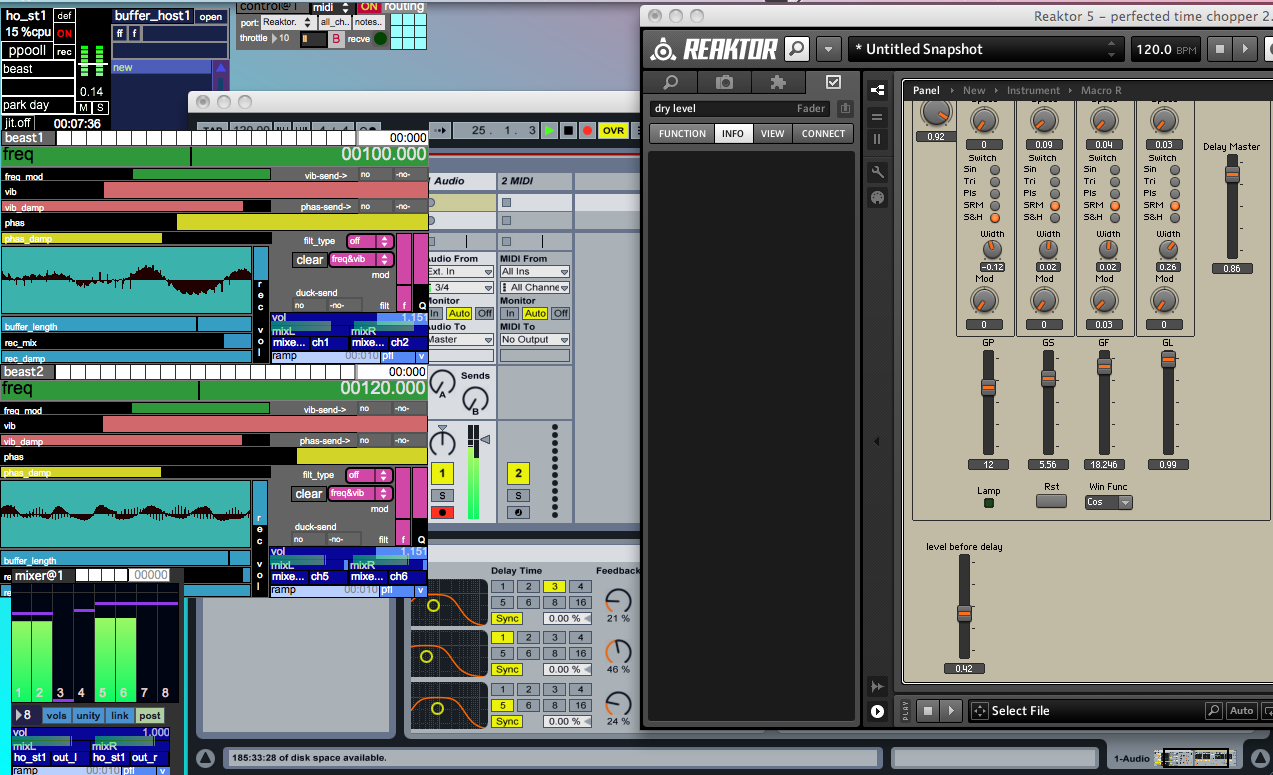Click the post button in mixer panel
1273x775 pixels.
[x=150, y=715]
